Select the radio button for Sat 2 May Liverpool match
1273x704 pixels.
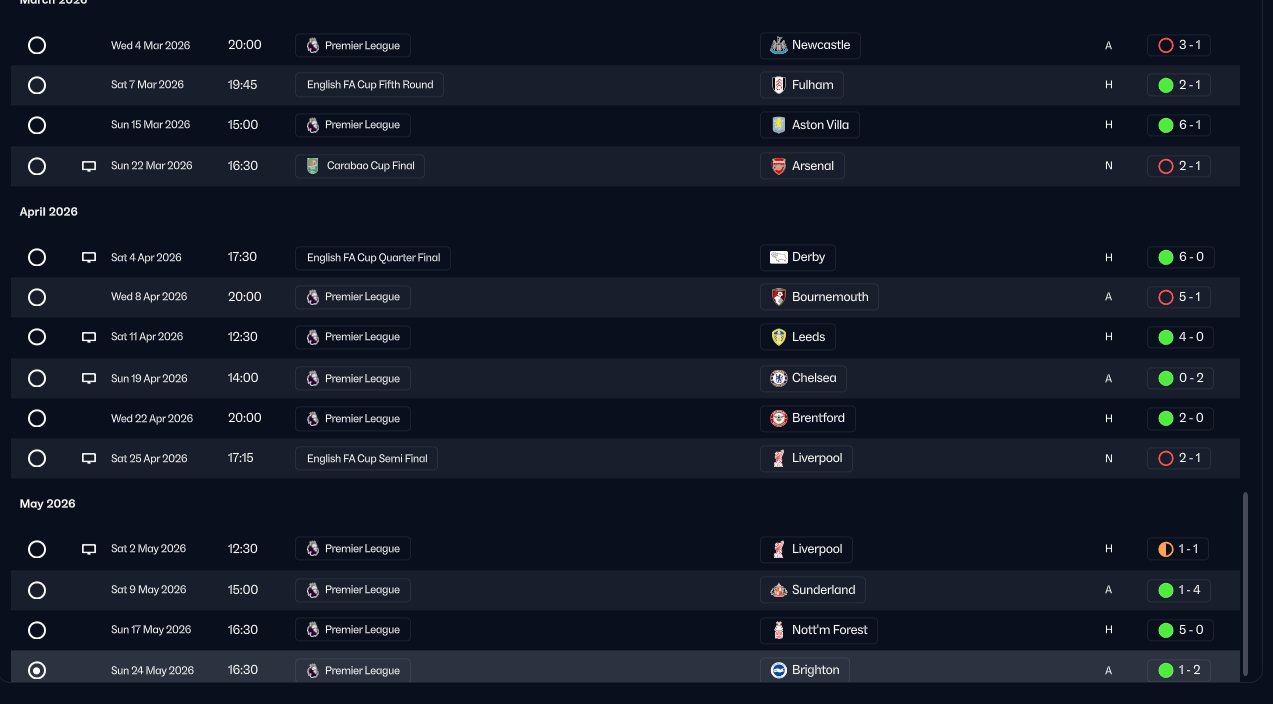[37, 549]
